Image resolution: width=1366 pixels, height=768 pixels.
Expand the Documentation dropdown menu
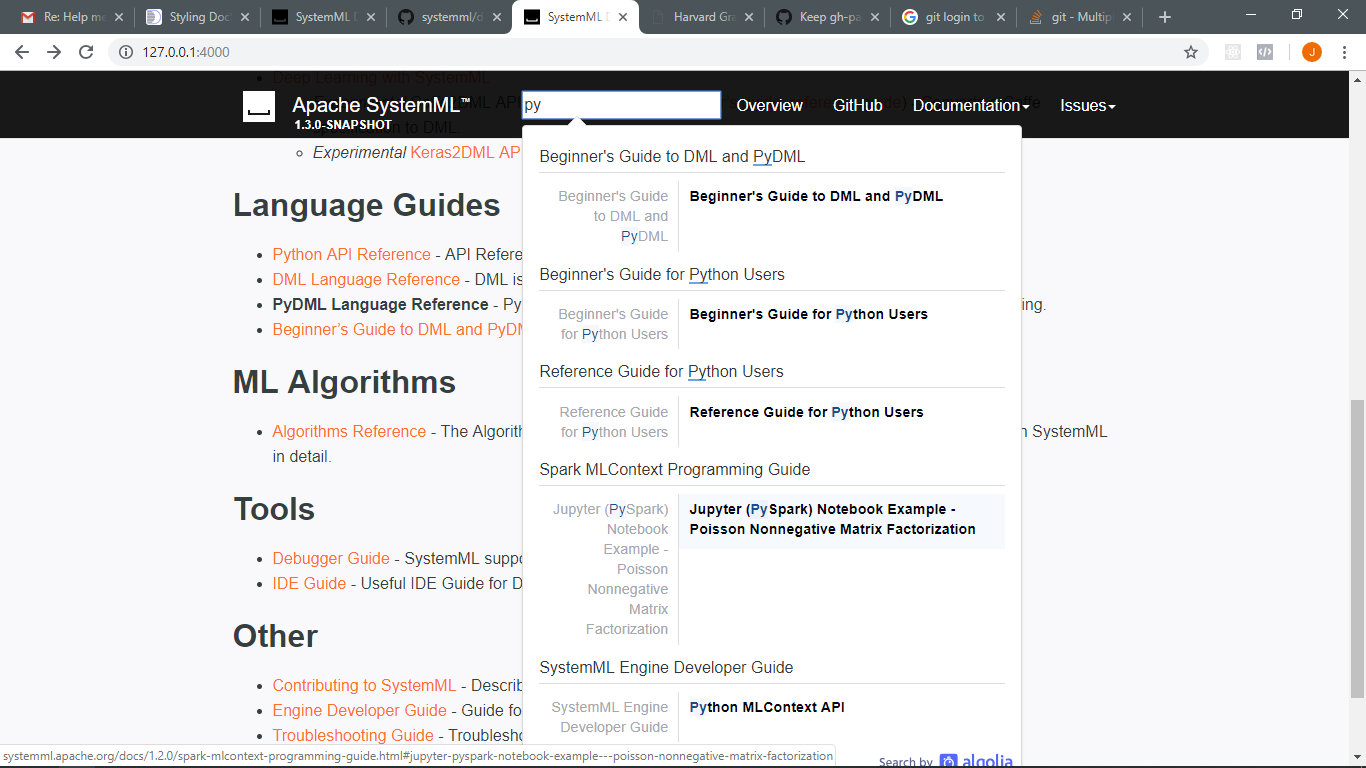(971, 106)
